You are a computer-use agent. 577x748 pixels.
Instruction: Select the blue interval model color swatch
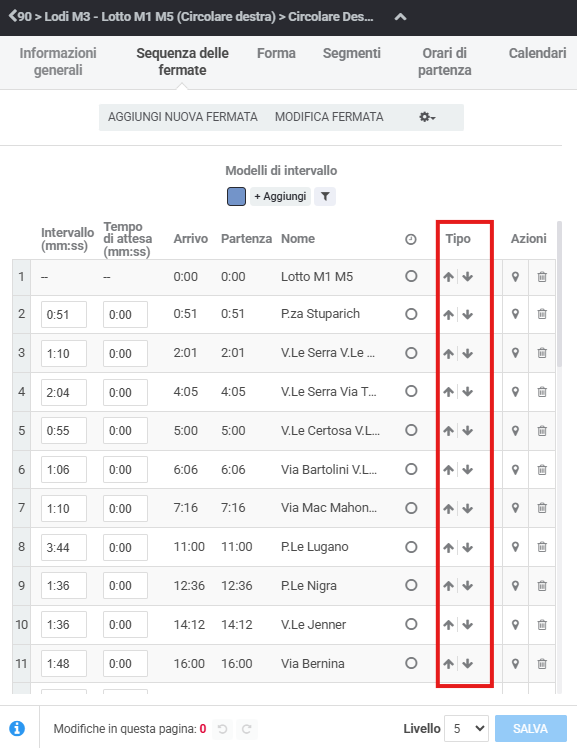(236, 197)
